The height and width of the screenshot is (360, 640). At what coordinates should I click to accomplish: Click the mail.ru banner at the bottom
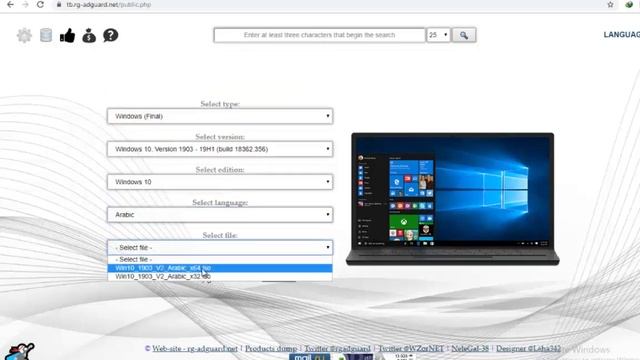(309, 357)
